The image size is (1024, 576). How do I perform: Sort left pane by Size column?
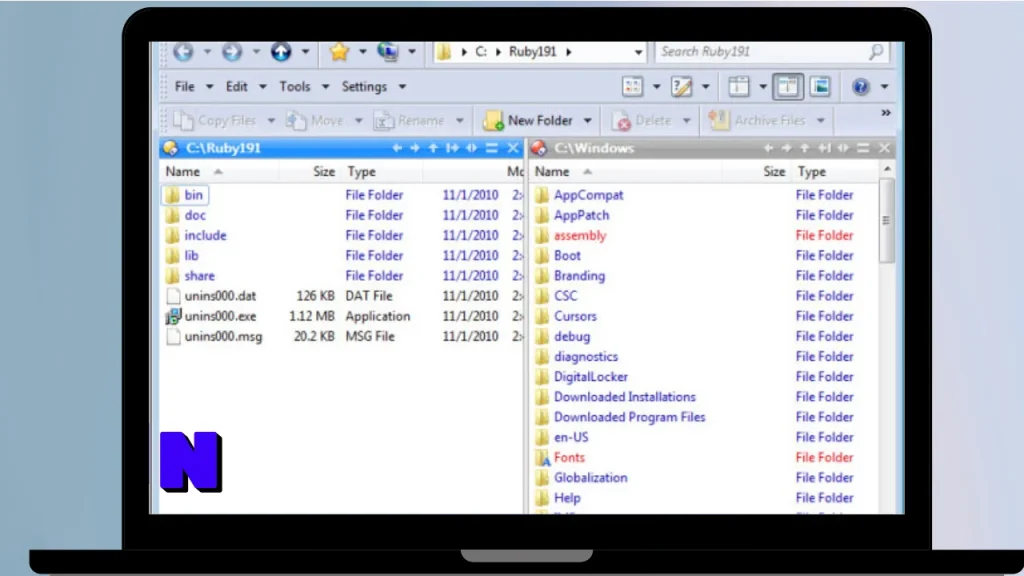(x=309, y=172)
